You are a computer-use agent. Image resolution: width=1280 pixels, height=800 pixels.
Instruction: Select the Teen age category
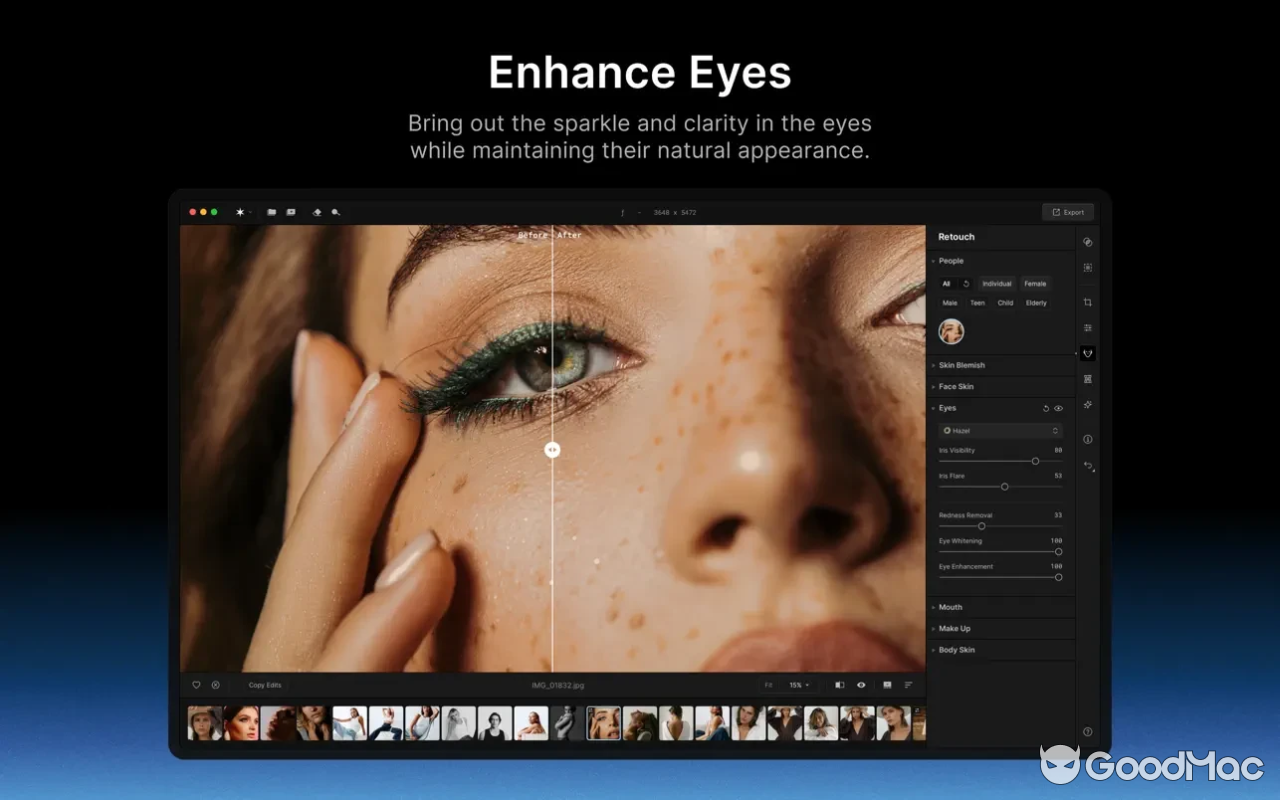977,302
